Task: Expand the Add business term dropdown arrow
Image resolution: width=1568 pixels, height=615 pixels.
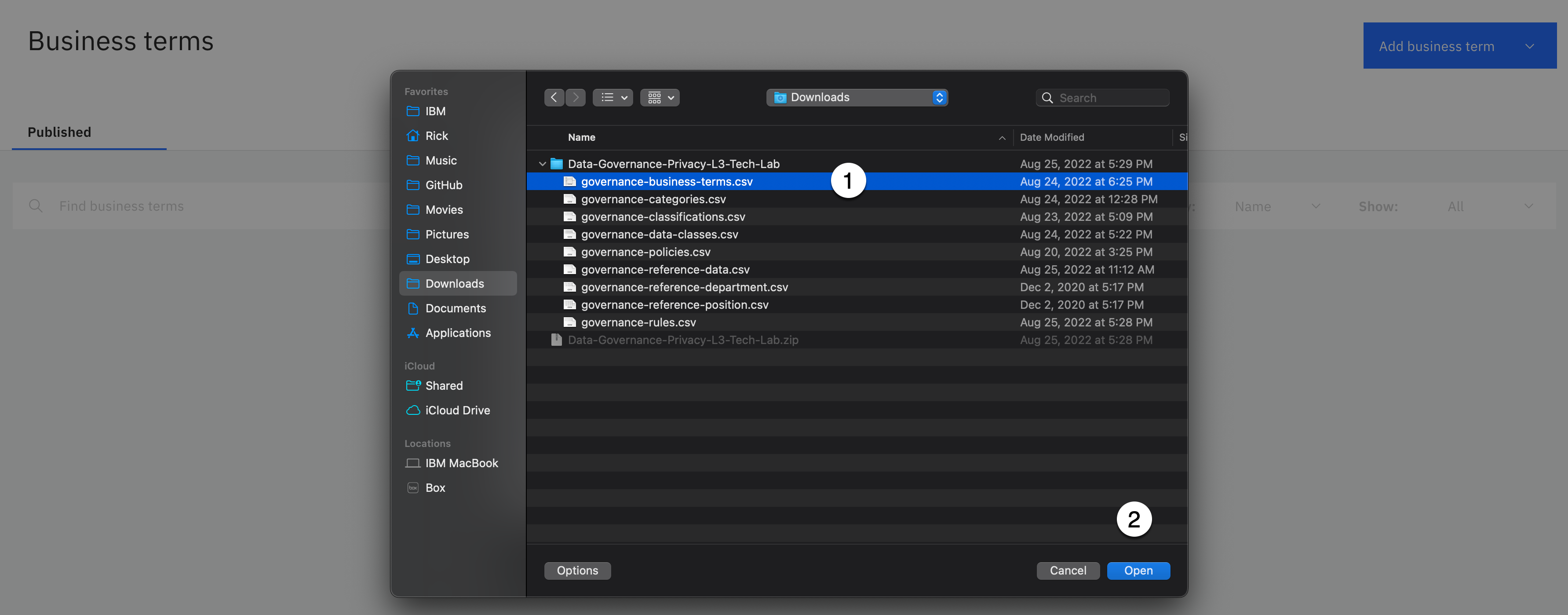Action: click(x=1529, y=46)
